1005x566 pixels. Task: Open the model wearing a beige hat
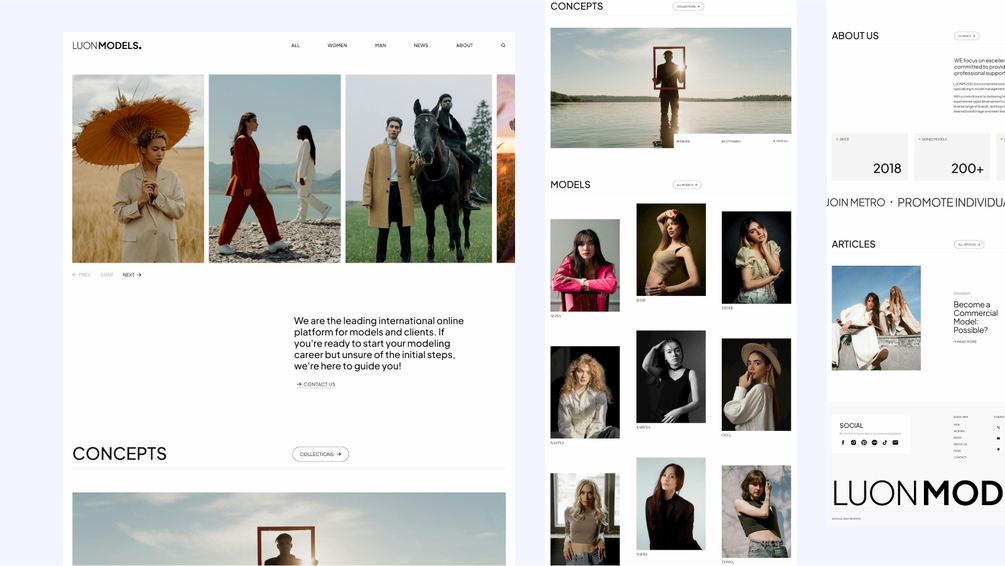(x=756, y=385)
